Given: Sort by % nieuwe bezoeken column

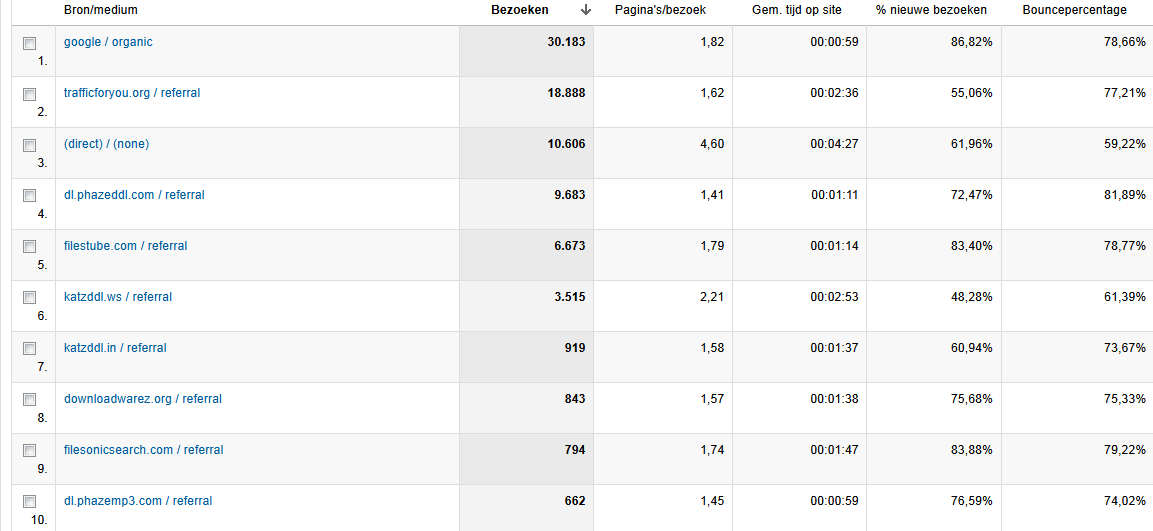Looking at the screenshot, I should (x=932, y=10).
